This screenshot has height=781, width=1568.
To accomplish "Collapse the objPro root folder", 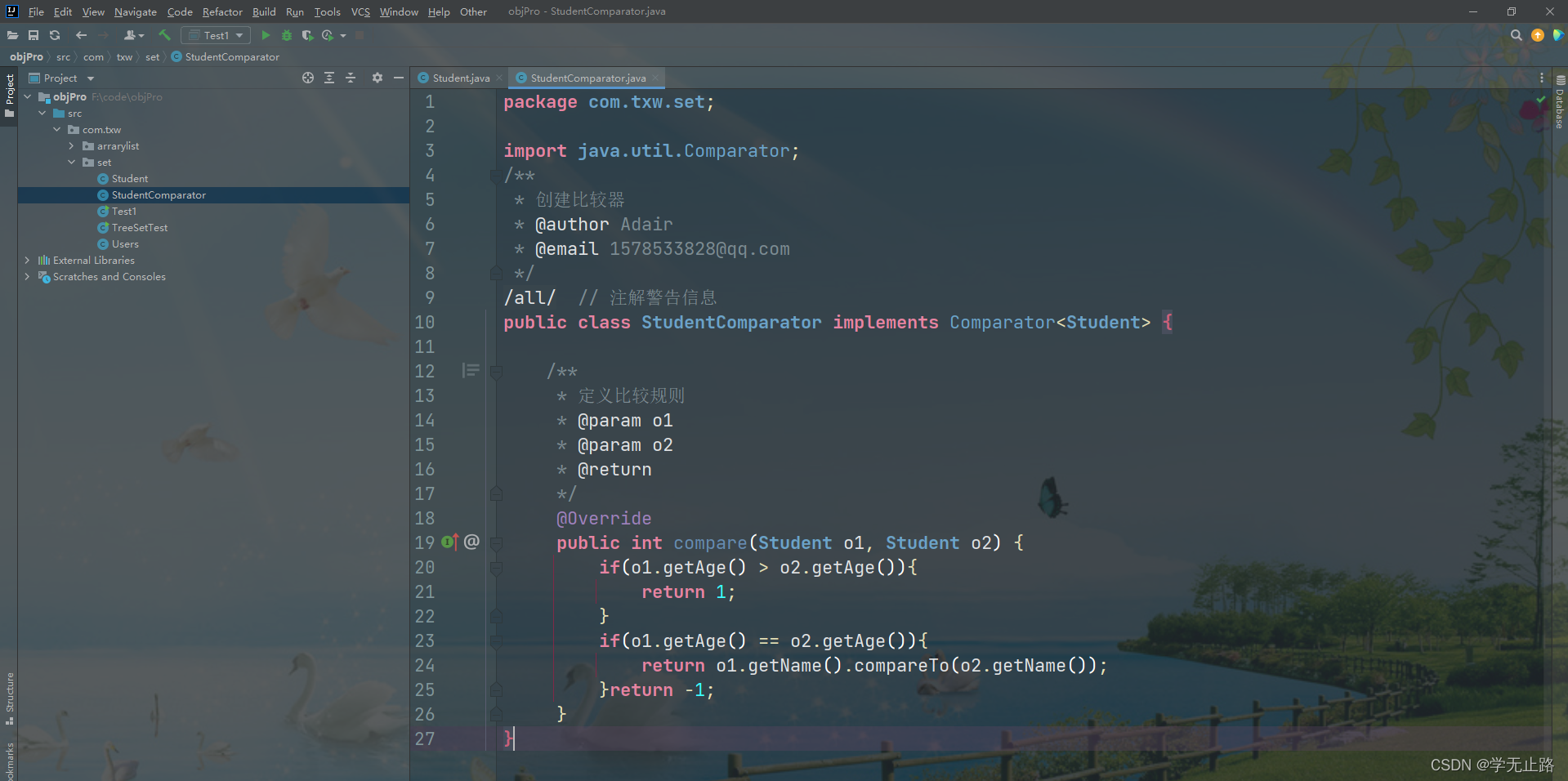I will [x=28, y=96].
